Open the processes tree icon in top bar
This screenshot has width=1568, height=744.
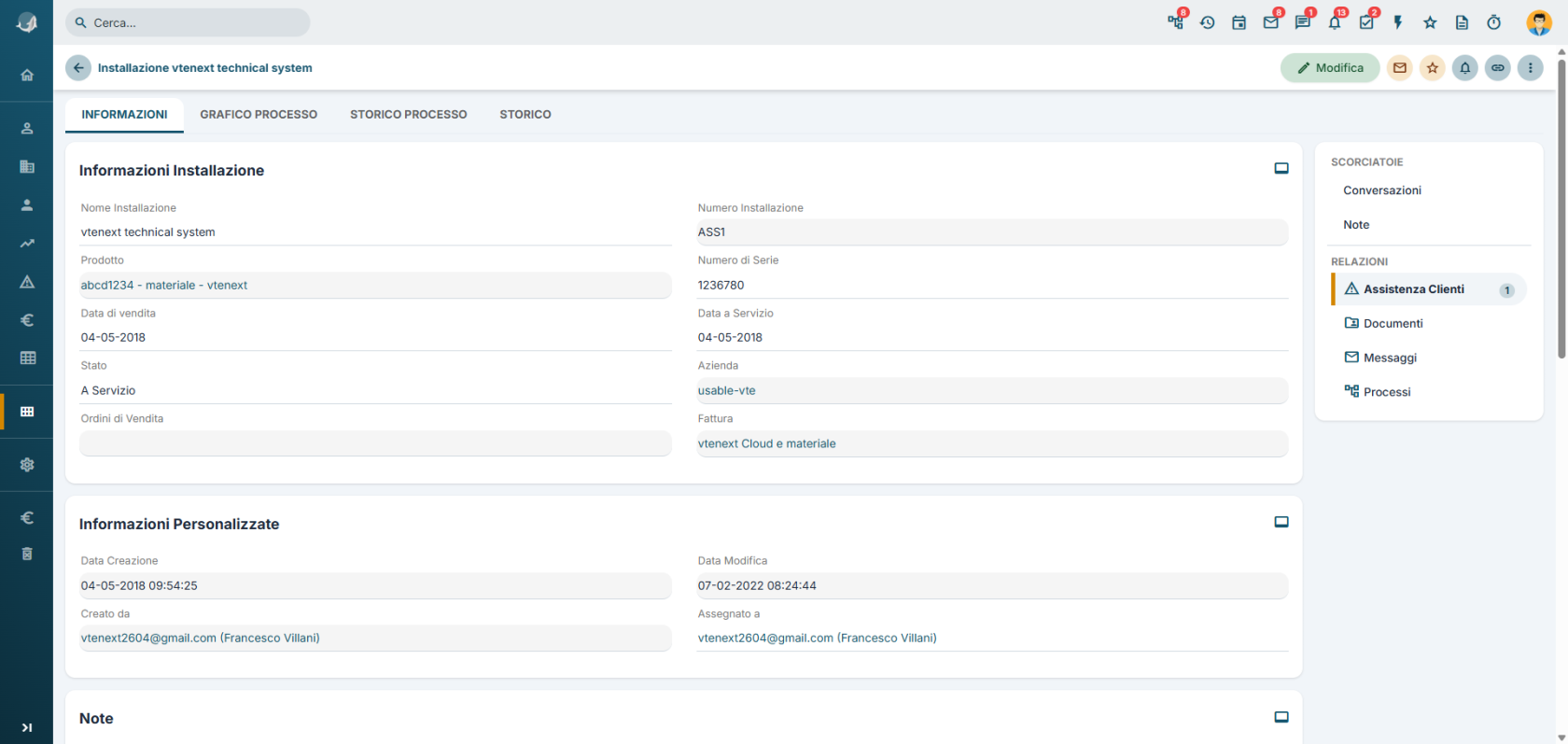click(x=1175, y=22)
